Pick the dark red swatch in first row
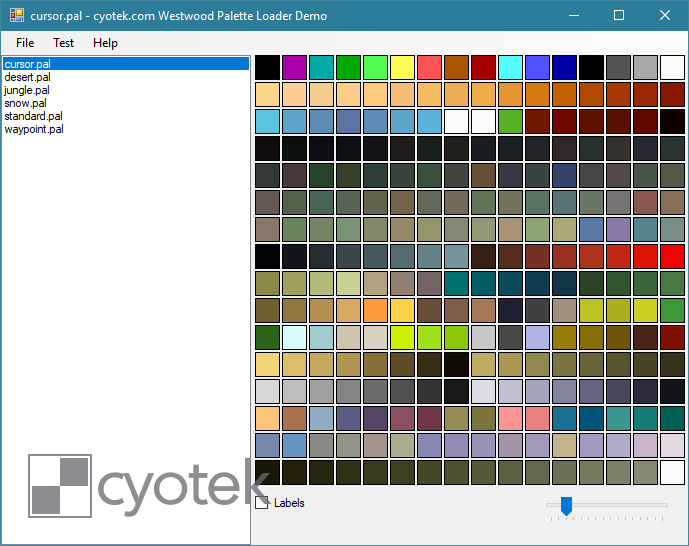This screenshot has width=689, height=546. click(x=483, y=67)
